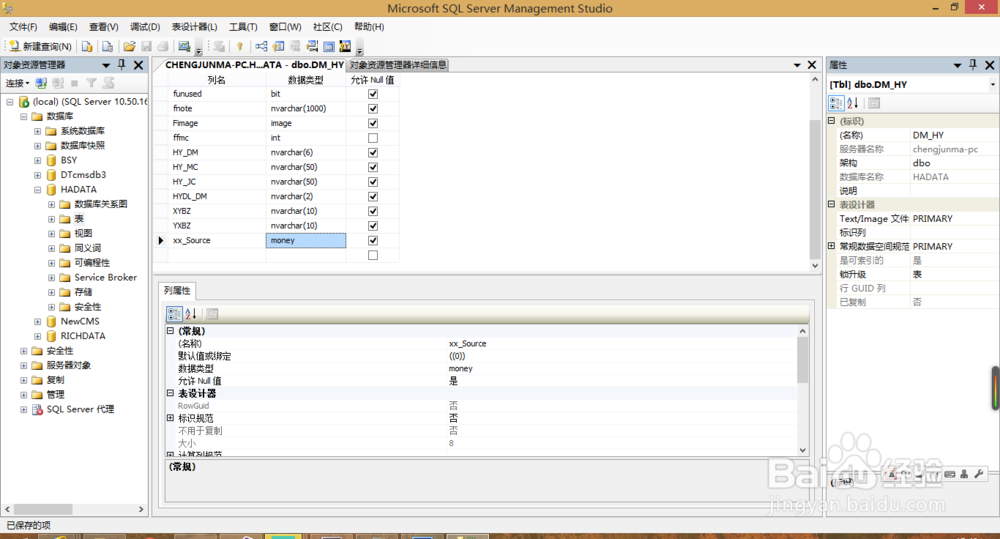Sort column properties alphabetically
Screen dimensions: 1000x539
[x=191, y=314]
